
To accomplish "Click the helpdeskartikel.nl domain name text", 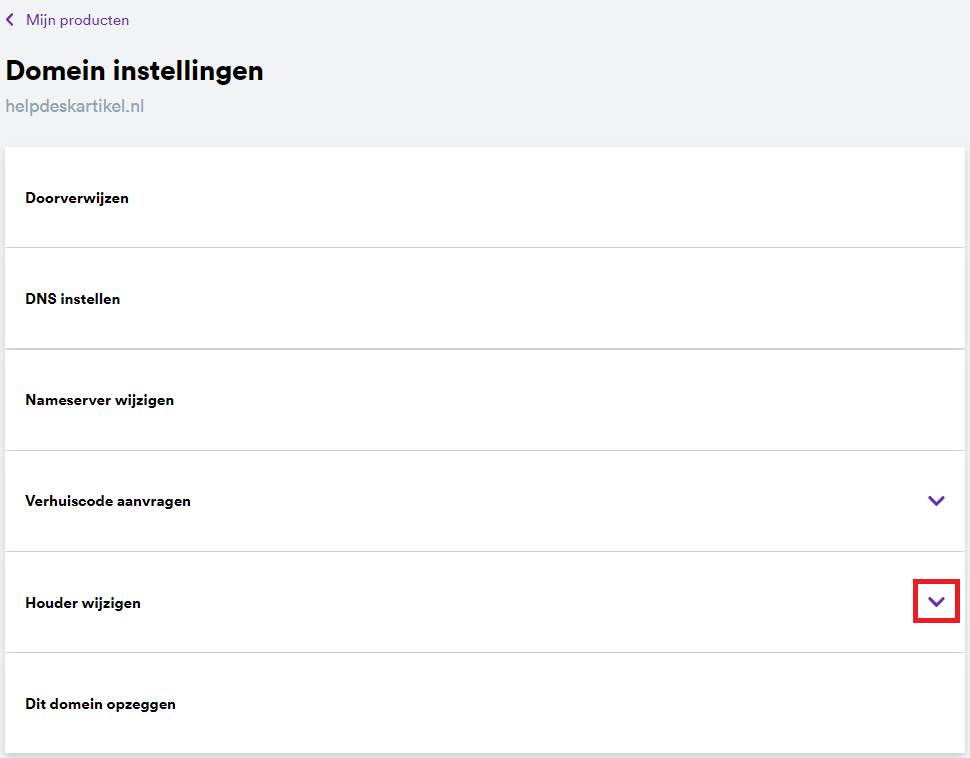I will pyautogui.click(x=75, y=105).
